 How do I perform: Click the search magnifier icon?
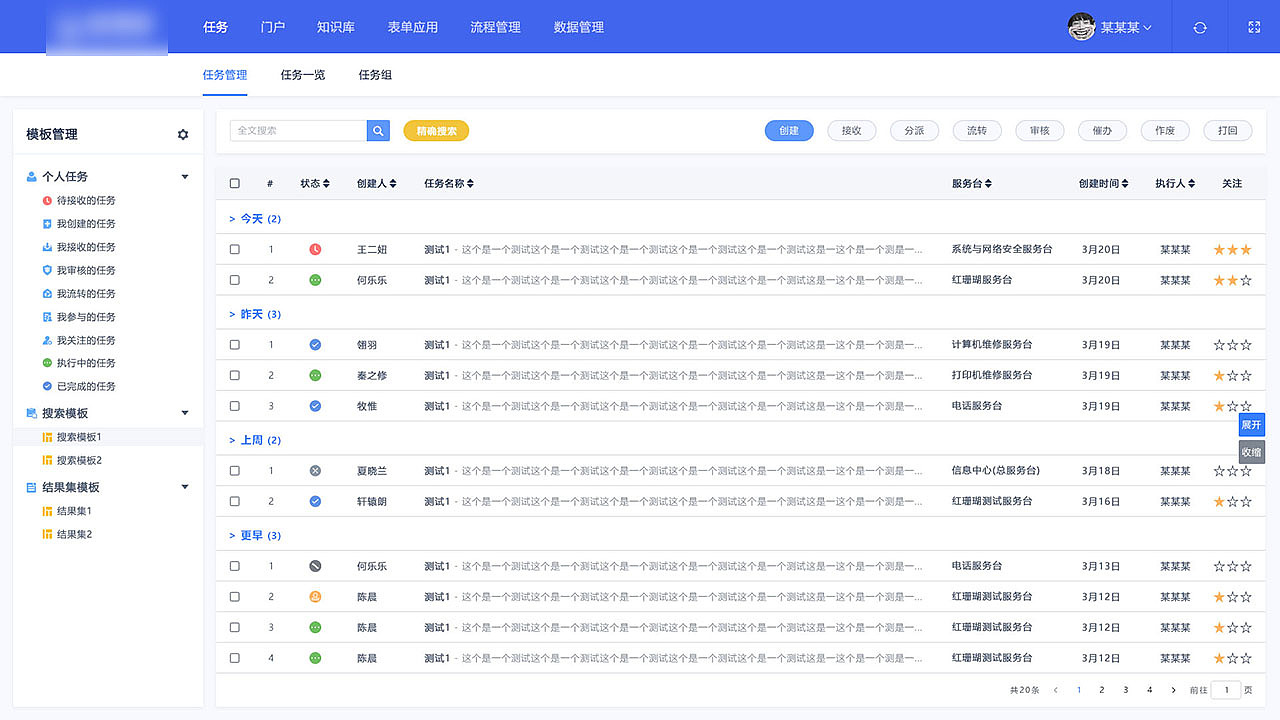378,131
